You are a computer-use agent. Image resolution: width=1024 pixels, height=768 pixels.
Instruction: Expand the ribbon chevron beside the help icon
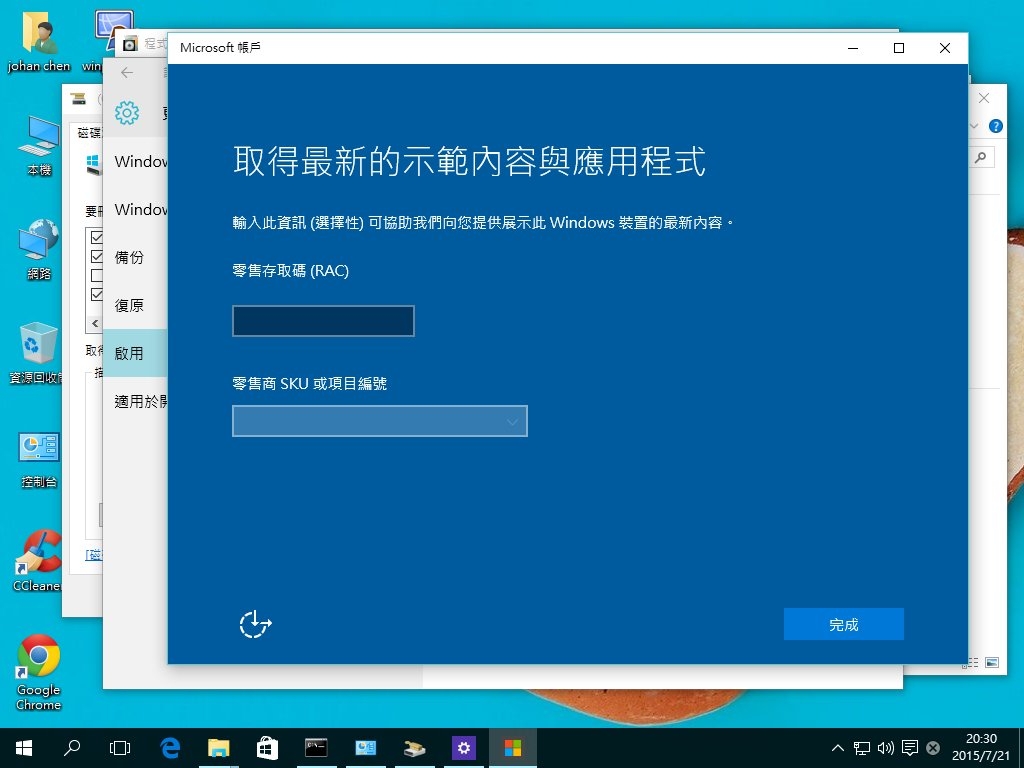coord(974,126)
